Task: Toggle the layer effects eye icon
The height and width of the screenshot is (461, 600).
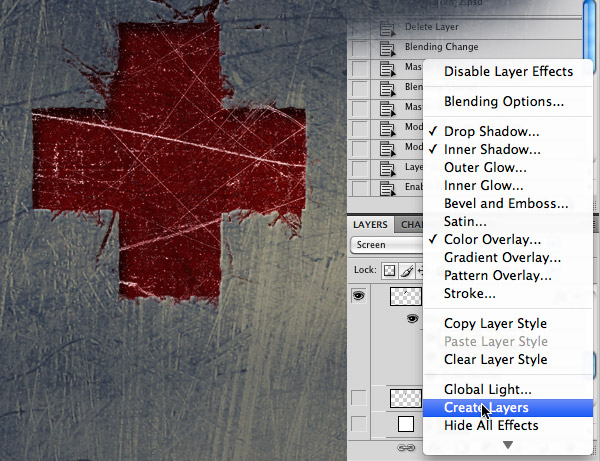Action: point(412,318)
